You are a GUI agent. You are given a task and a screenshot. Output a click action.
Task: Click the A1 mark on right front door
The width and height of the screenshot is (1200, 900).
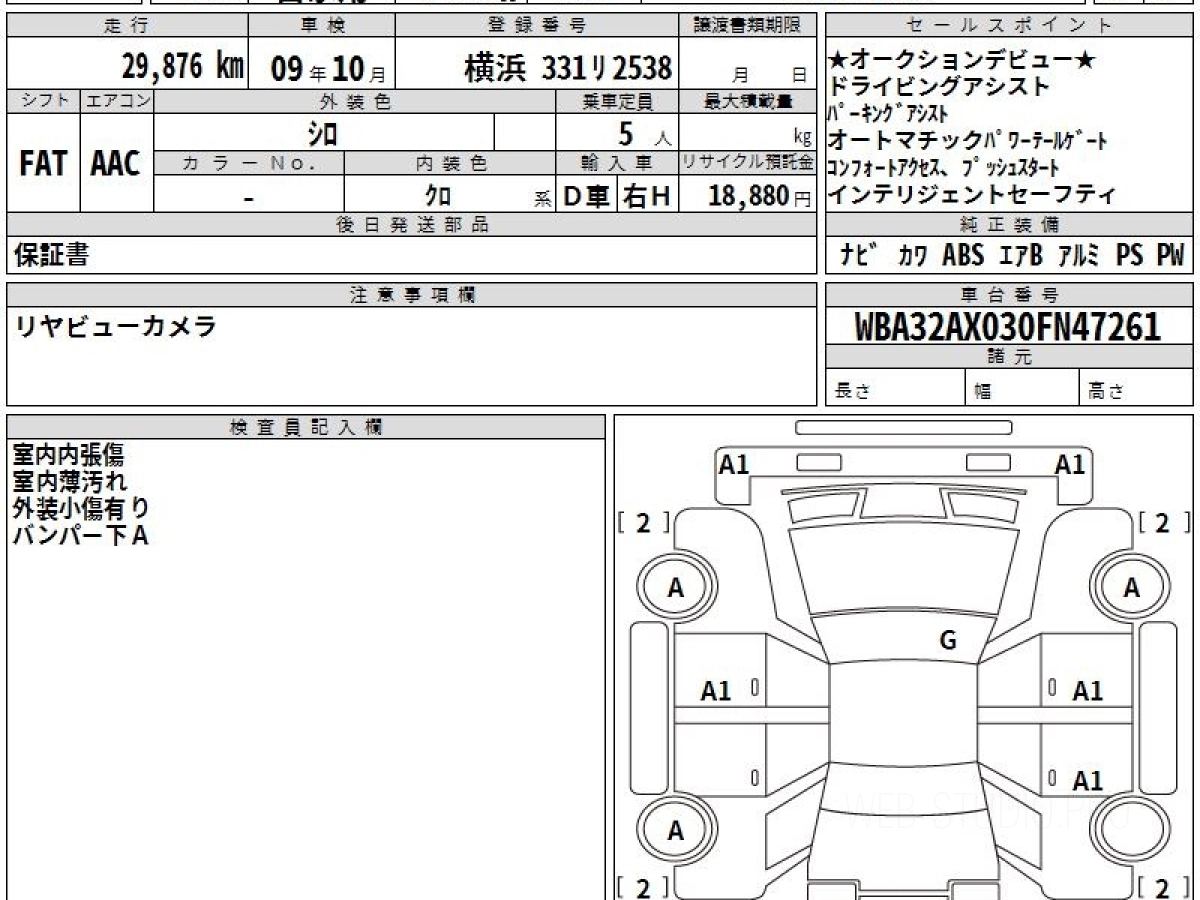(x=1087, y=691)
